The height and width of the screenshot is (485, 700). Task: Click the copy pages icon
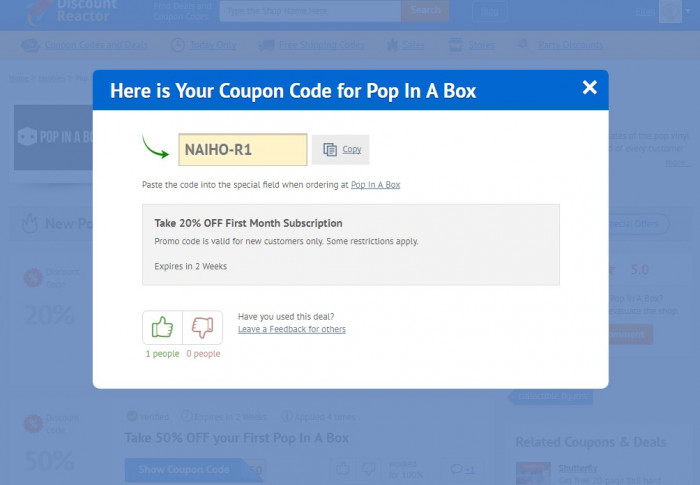coord(330,150)
